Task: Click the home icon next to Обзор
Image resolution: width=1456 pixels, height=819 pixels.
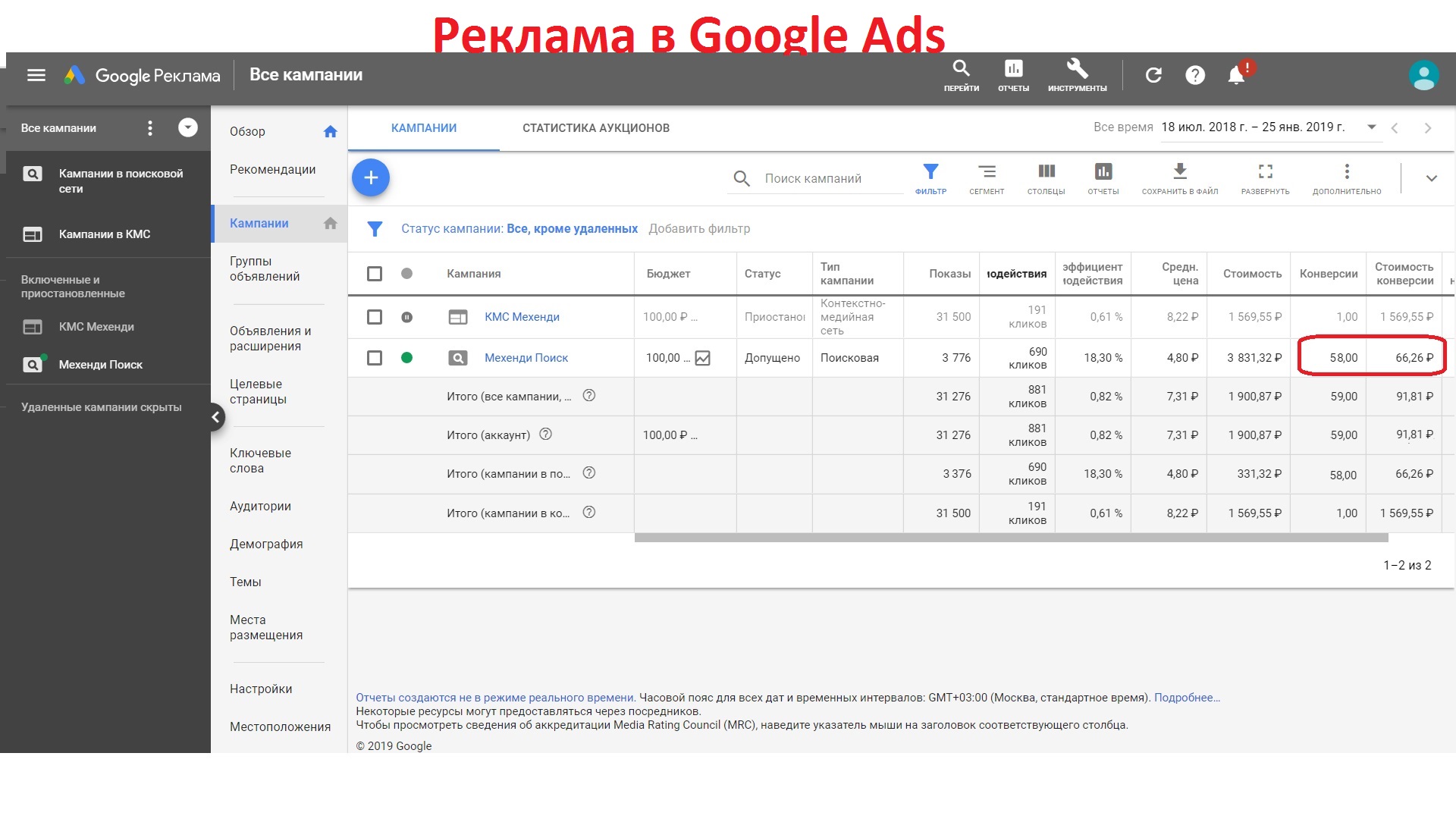Action: (330, 131)
